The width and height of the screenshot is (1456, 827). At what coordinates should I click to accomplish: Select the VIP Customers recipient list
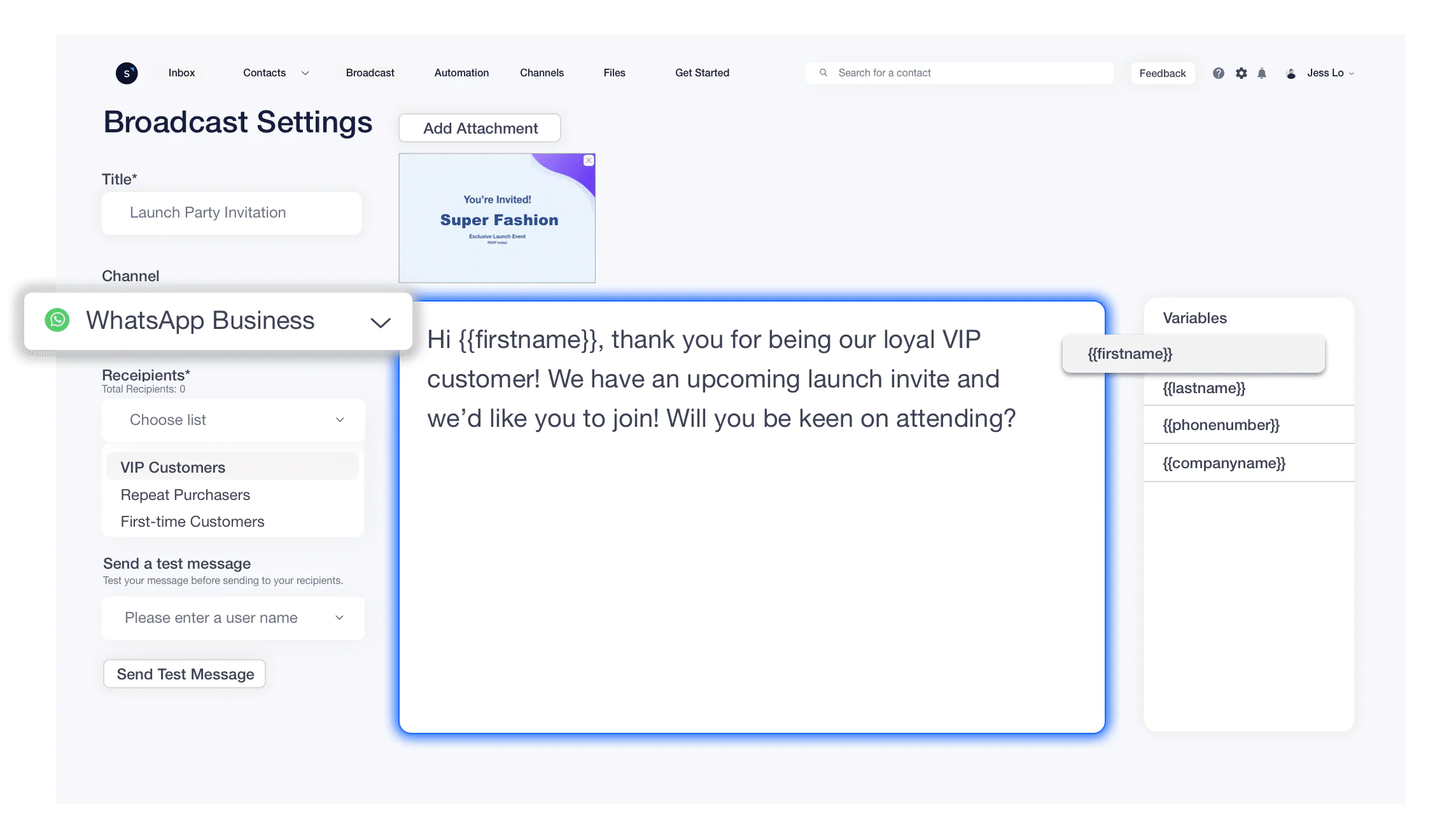pyautogui.click(x=172, y=466)
